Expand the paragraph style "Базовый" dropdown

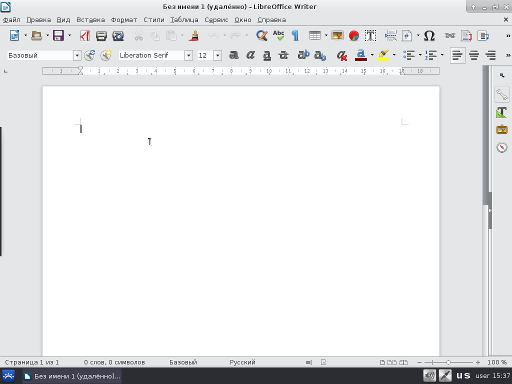[77, 55]
